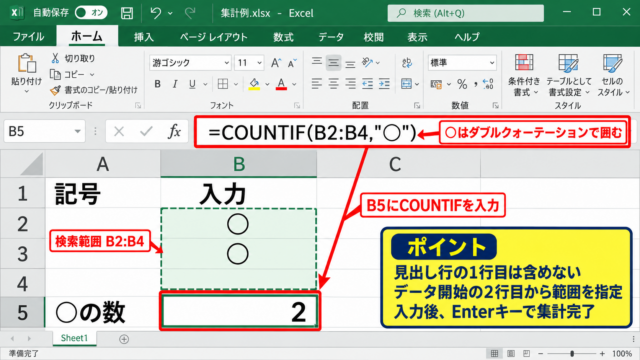Increase the indent
640x360 pixels.
(x=384, y=84)
